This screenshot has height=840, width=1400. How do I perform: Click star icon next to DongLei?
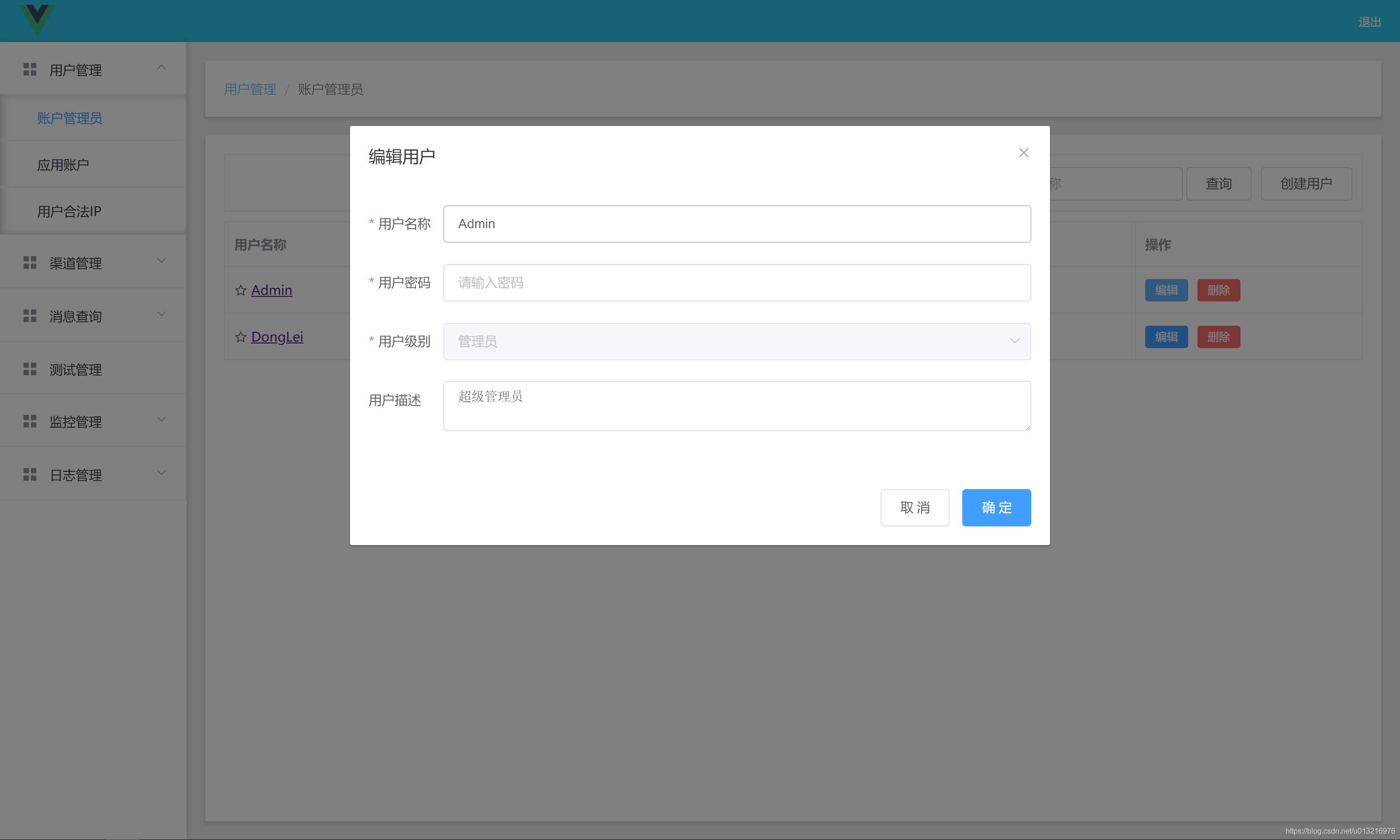(x=240, y=337)
